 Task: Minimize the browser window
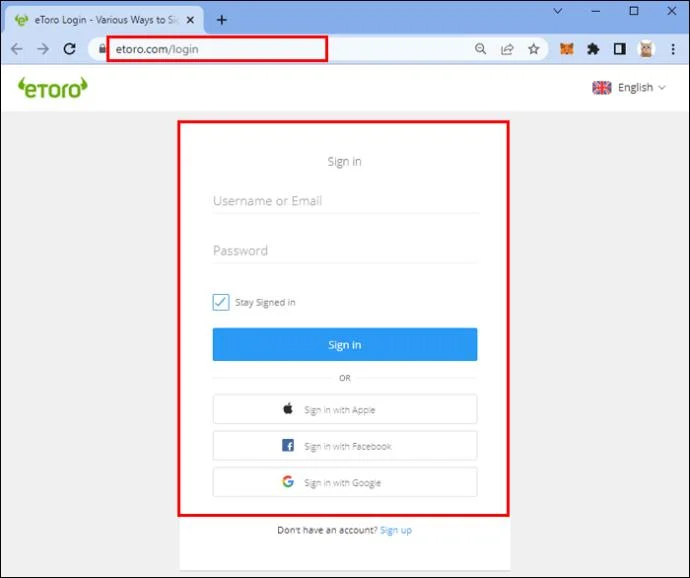tap(596, 11)
